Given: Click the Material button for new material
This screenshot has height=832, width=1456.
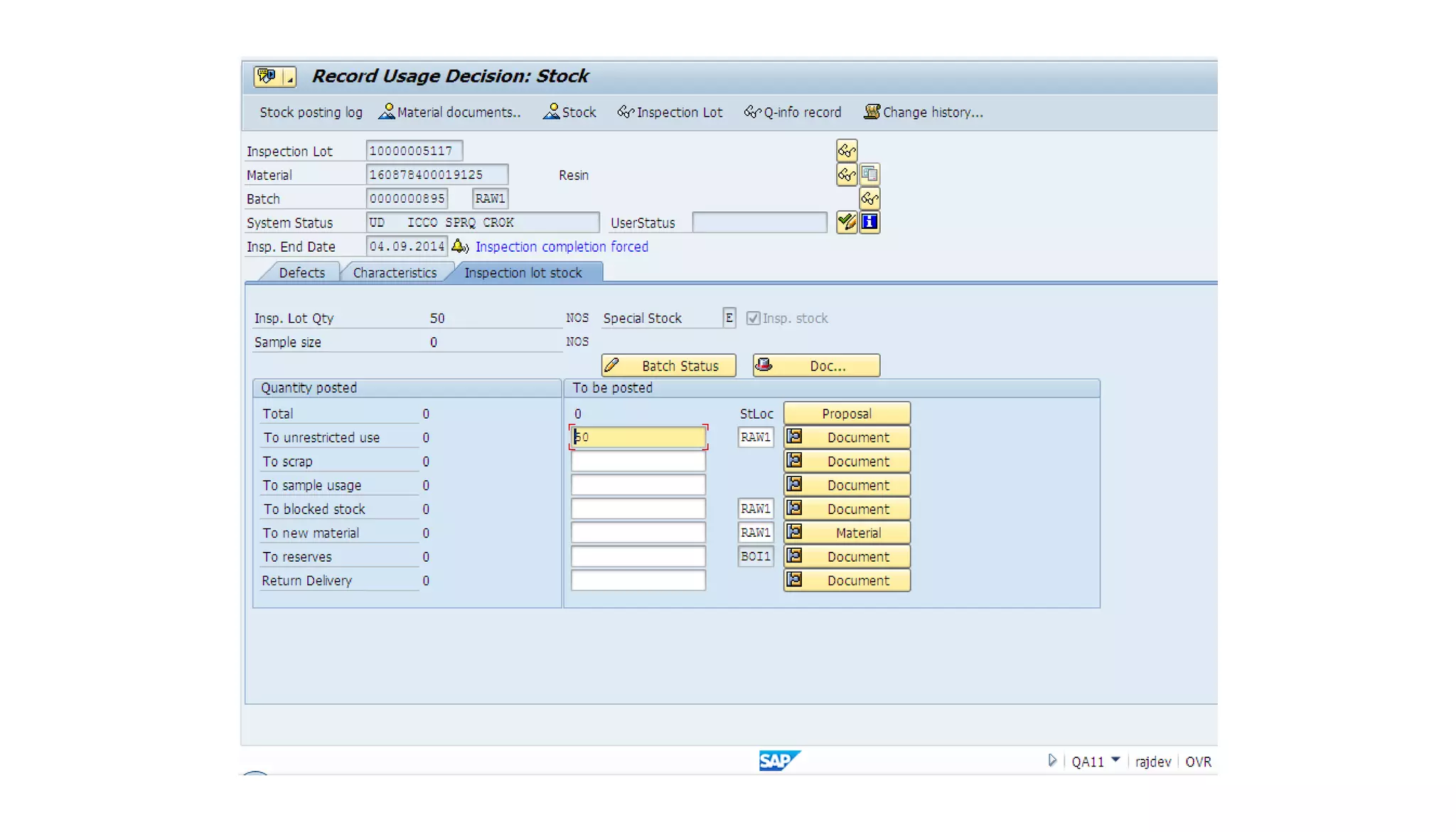Looking at the screenshot, I should pyautogui.click(x=846, y=533).
